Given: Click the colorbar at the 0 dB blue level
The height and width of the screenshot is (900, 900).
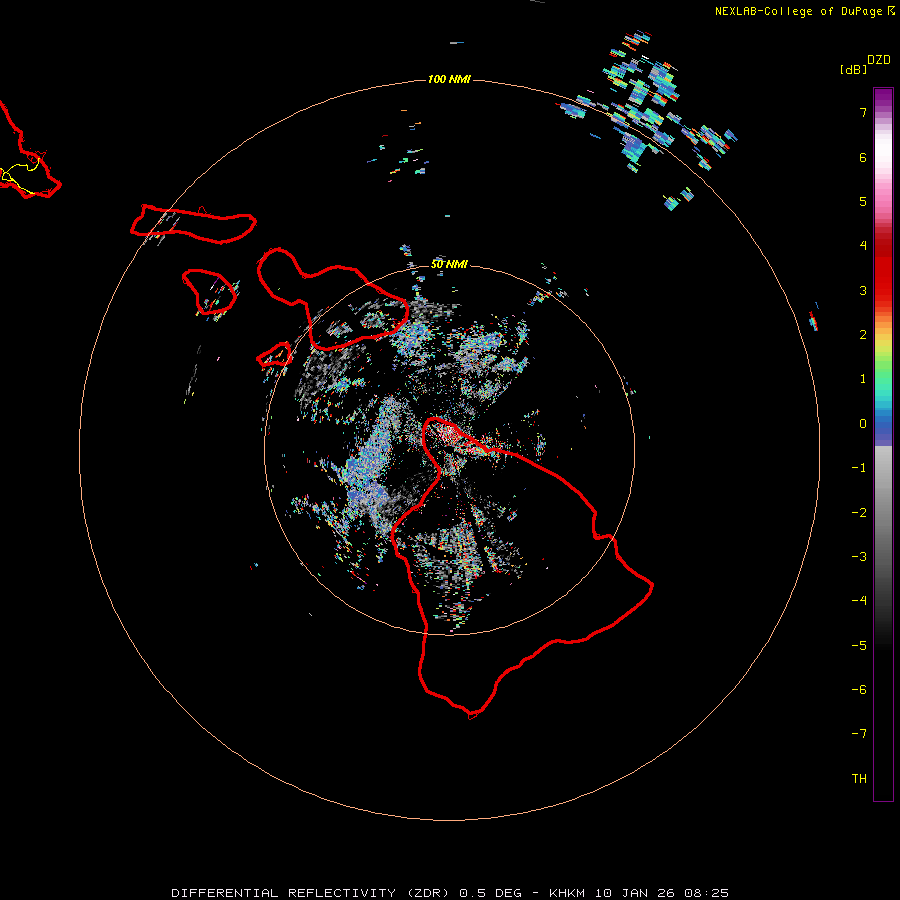Looking at the screenshot, I should click(883, 424).
